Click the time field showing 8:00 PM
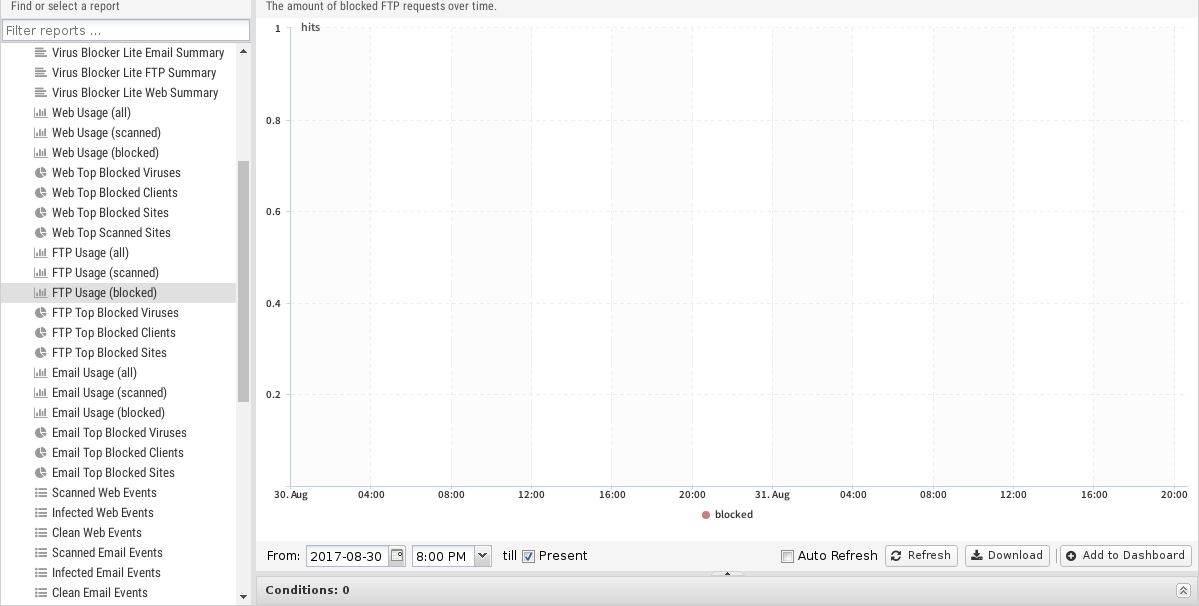Screen dimensions: 1199x606 (444, 556)
